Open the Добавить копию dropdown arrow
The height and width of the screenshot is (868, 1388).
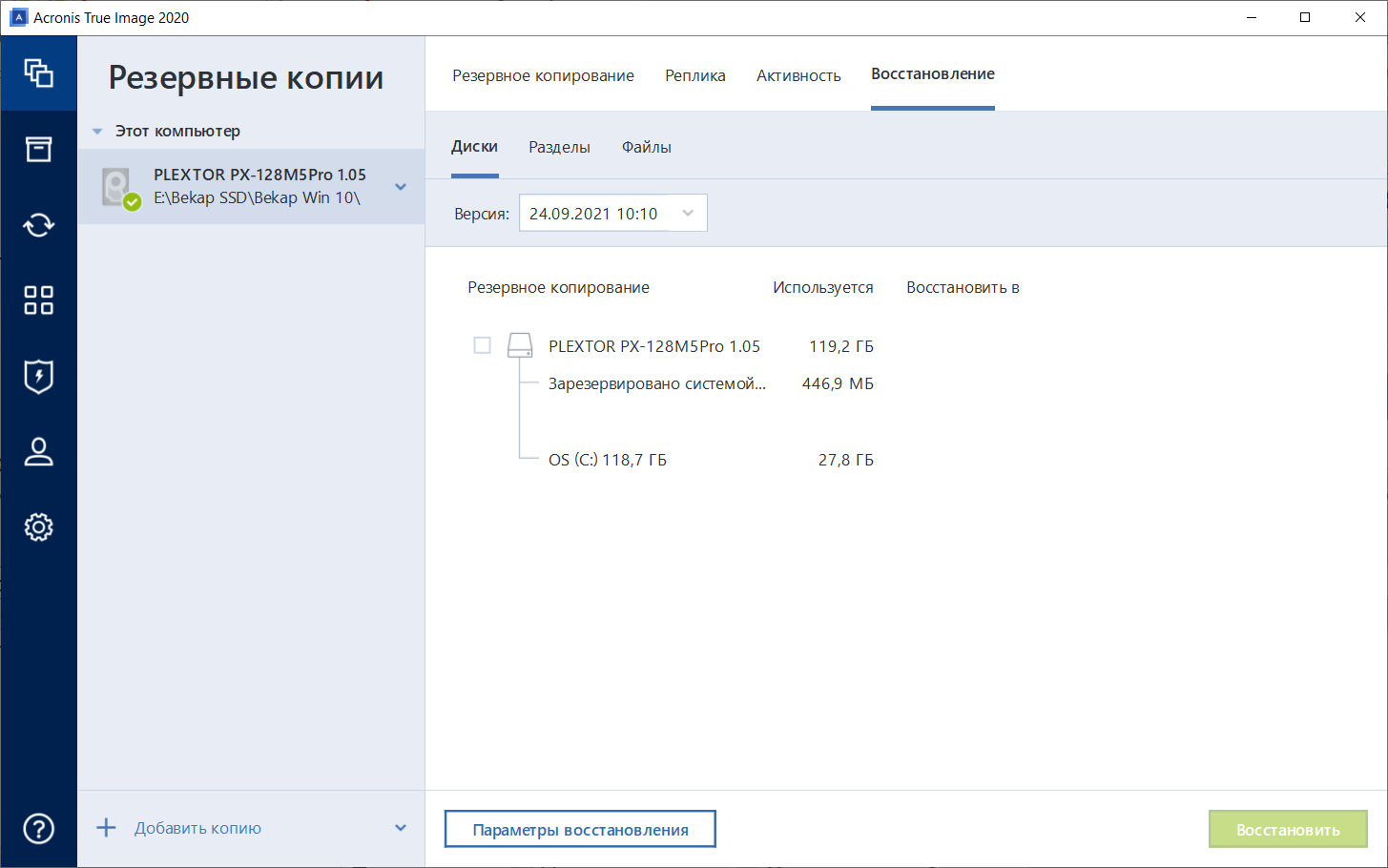pyautogui.click(x=401, y=828)
